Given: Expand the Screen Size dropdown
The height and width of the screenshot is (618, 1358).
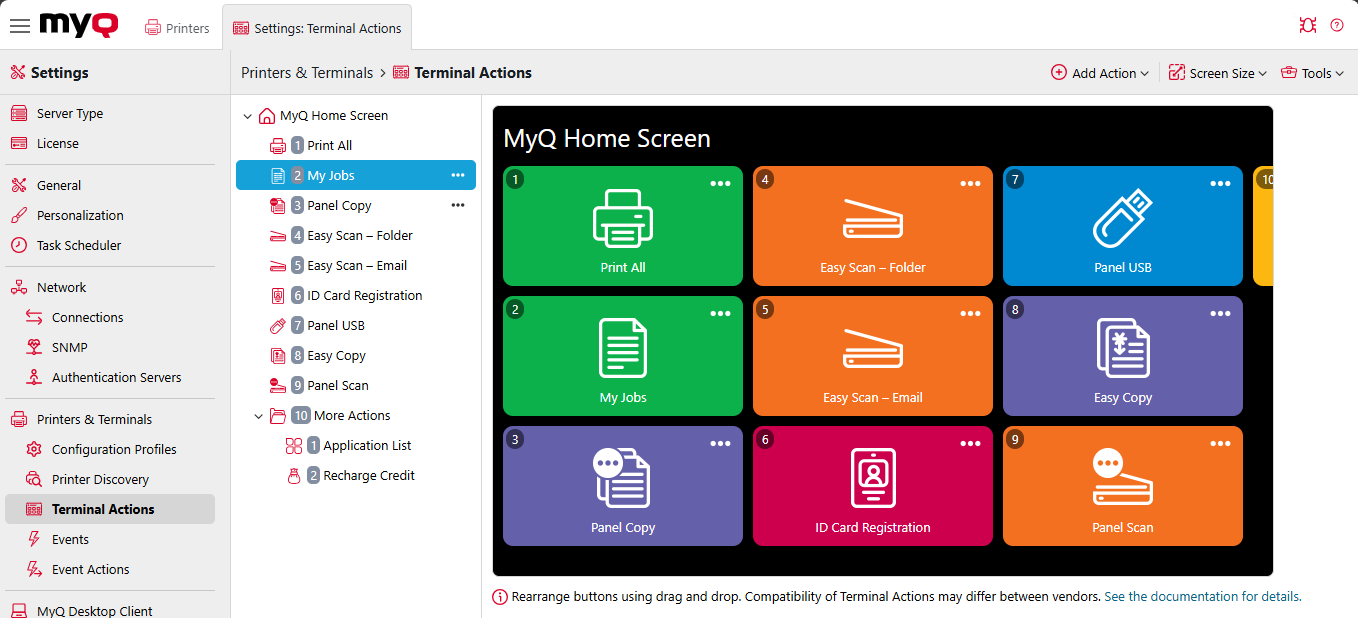Looking at the screenshot, I should tap(1218, 73).
